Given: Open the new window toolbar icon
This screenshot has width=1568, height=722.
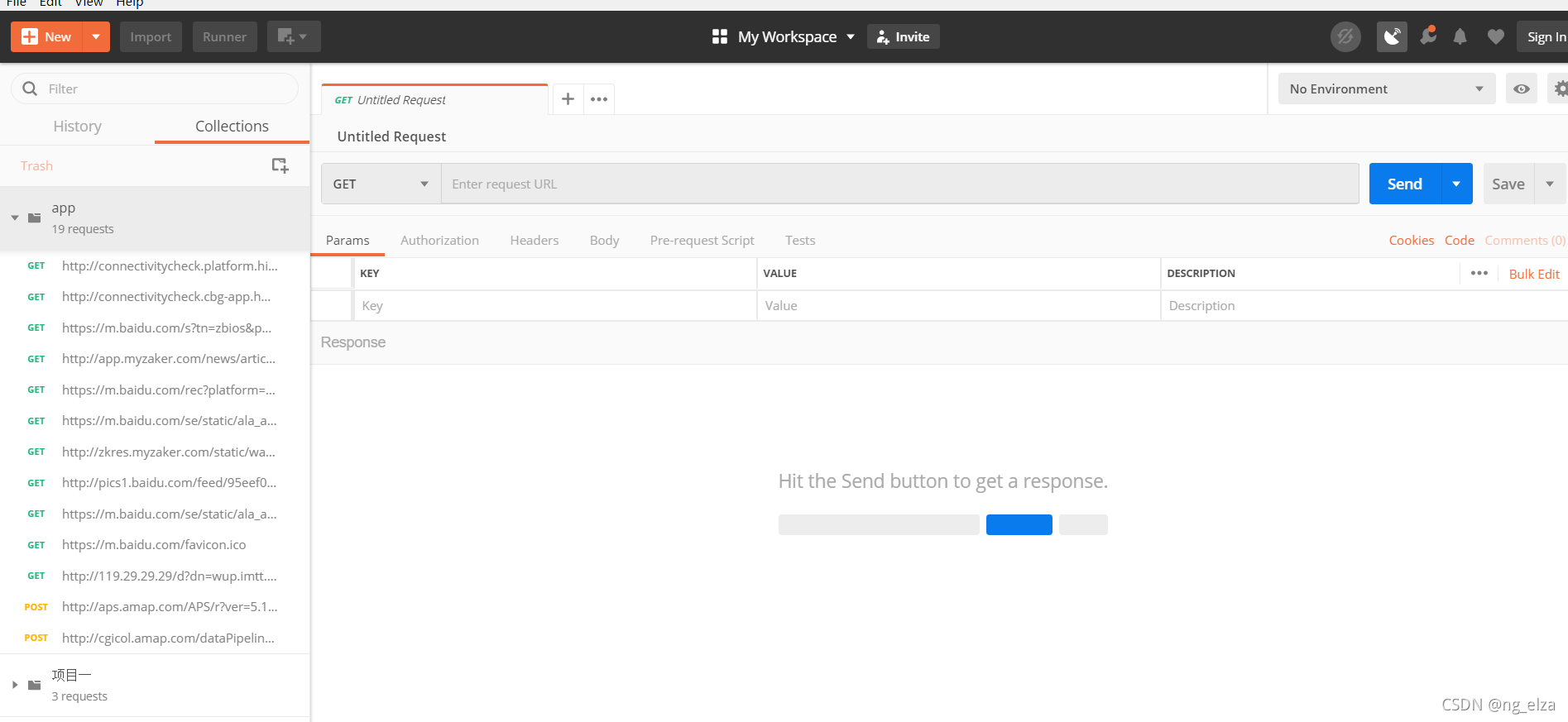Looking at the screenshot, I should point(293,36).
